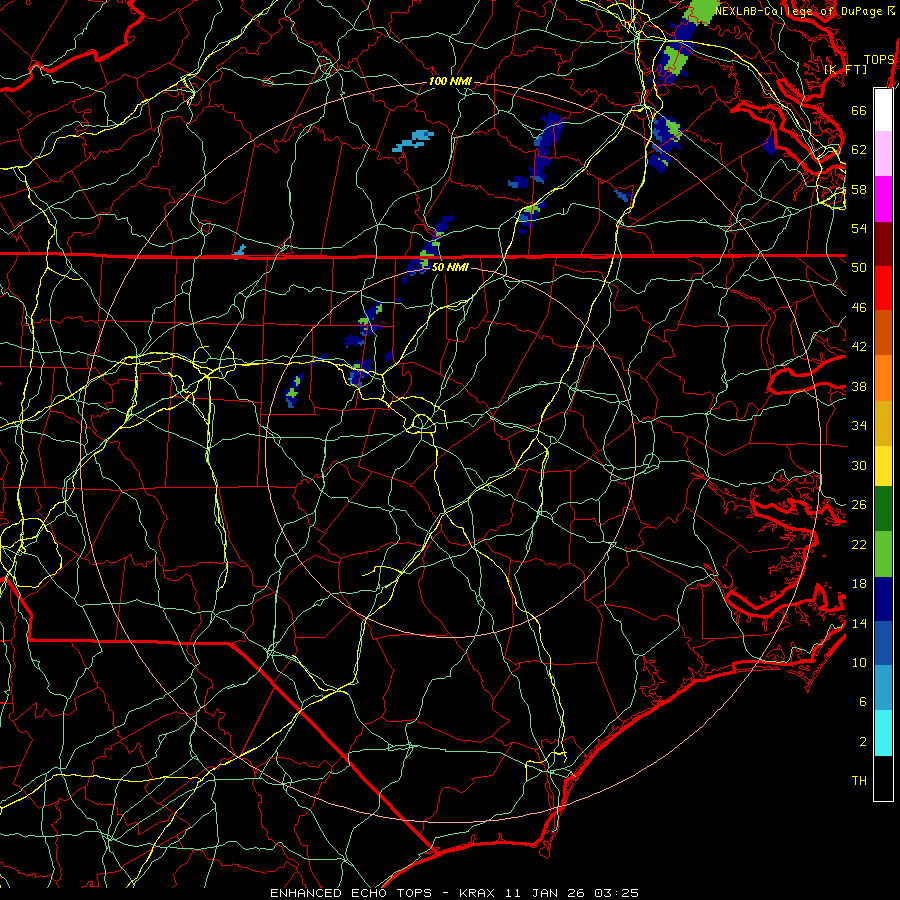Image resolution: width=900 pixels, height=900 pixels.
Task: Click the yellow swatch near 30
Action: [883, 466]
